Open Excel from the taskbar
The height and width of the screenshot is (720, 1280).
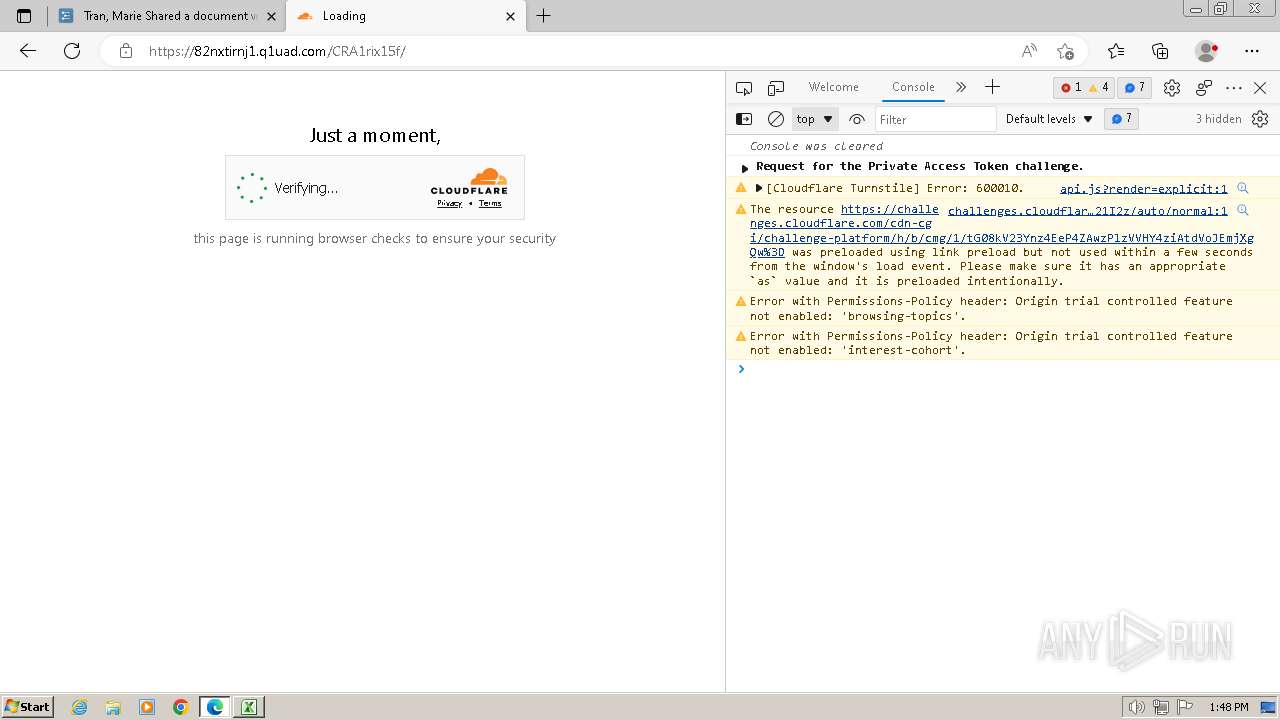coord(248,707)
